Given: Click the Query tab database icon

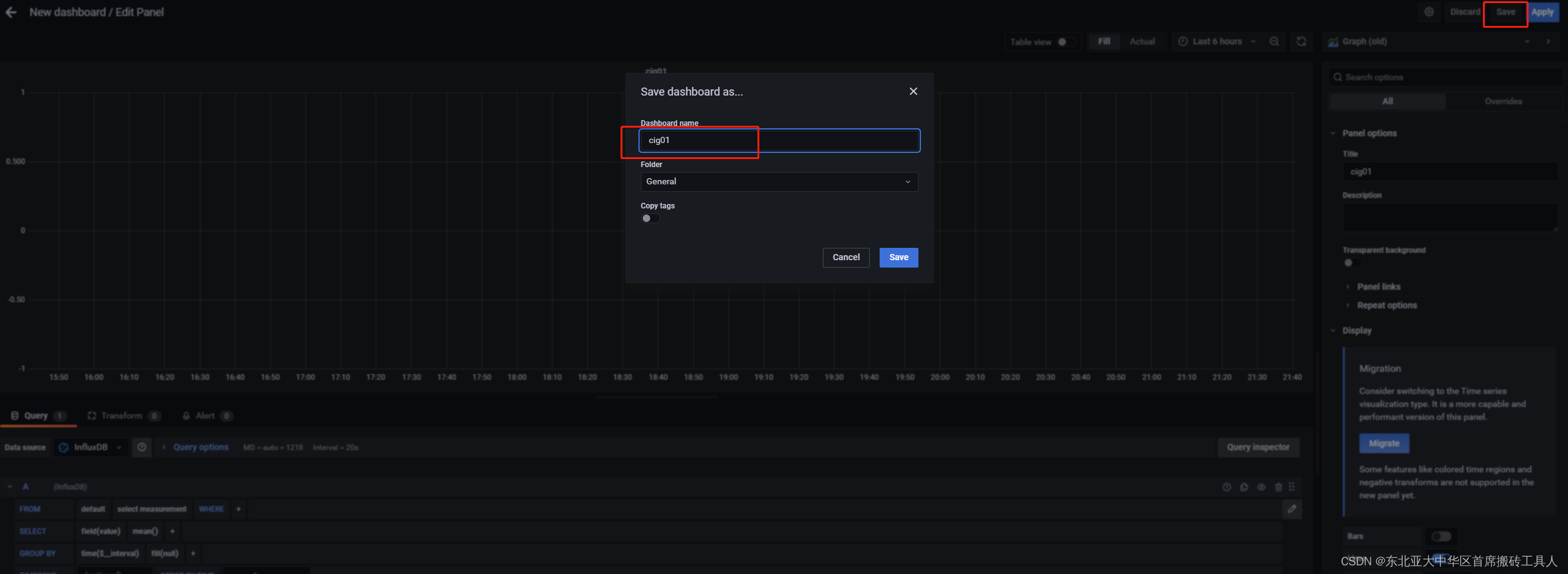Looking at the screenshot, I should click(x=15, y=416).
